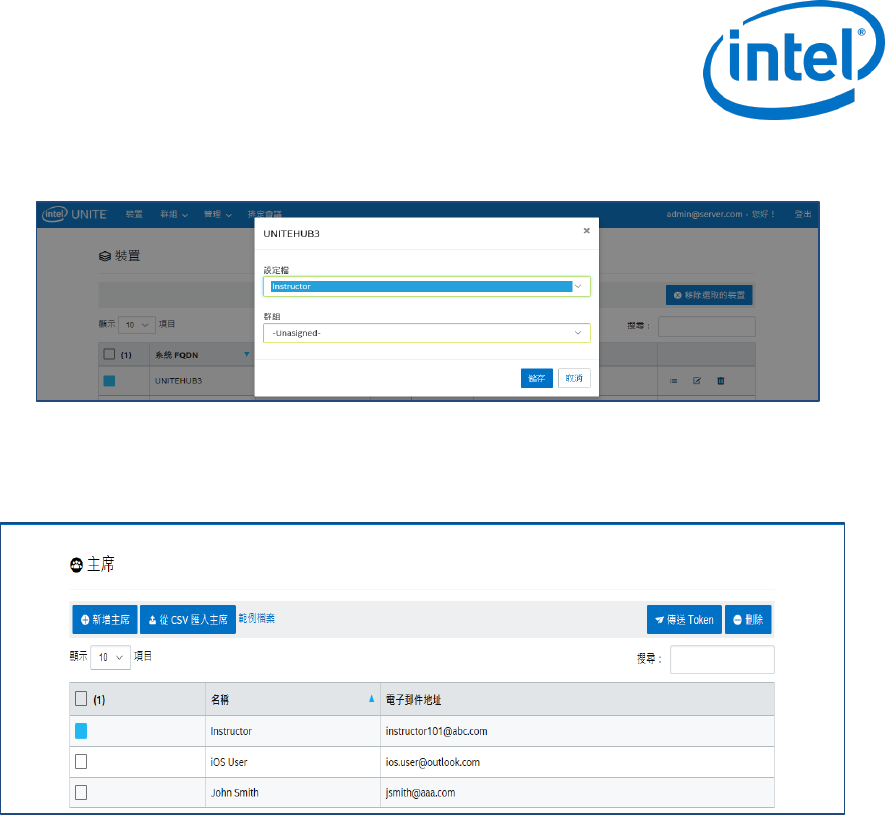Viewport: 885px width, 815px height.
Task: Click the 搜尋 field in 主席 panel
Action: point(722,660)
